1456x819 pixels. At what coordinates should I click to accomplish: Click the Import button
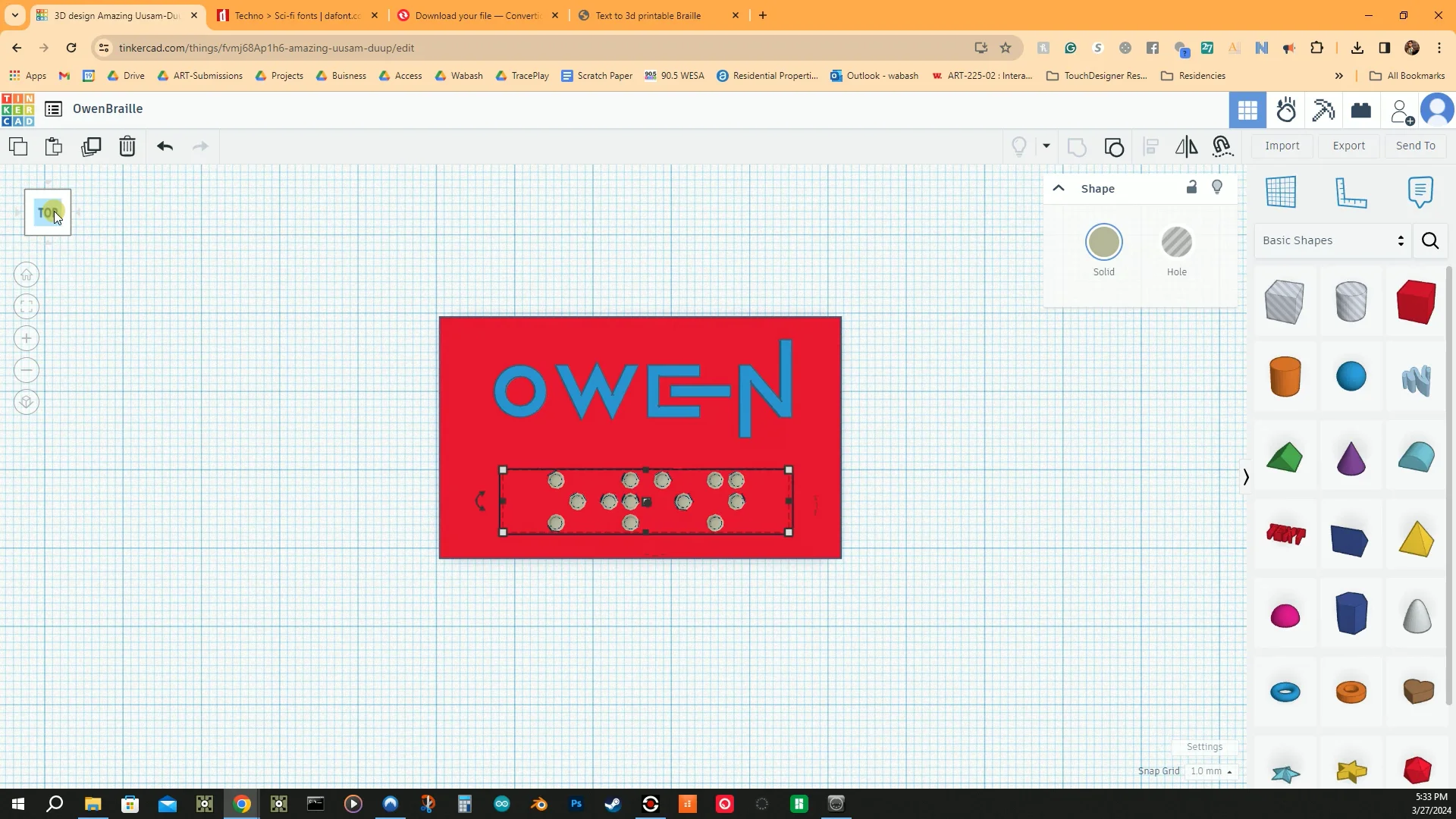[x=1282, y=146]
